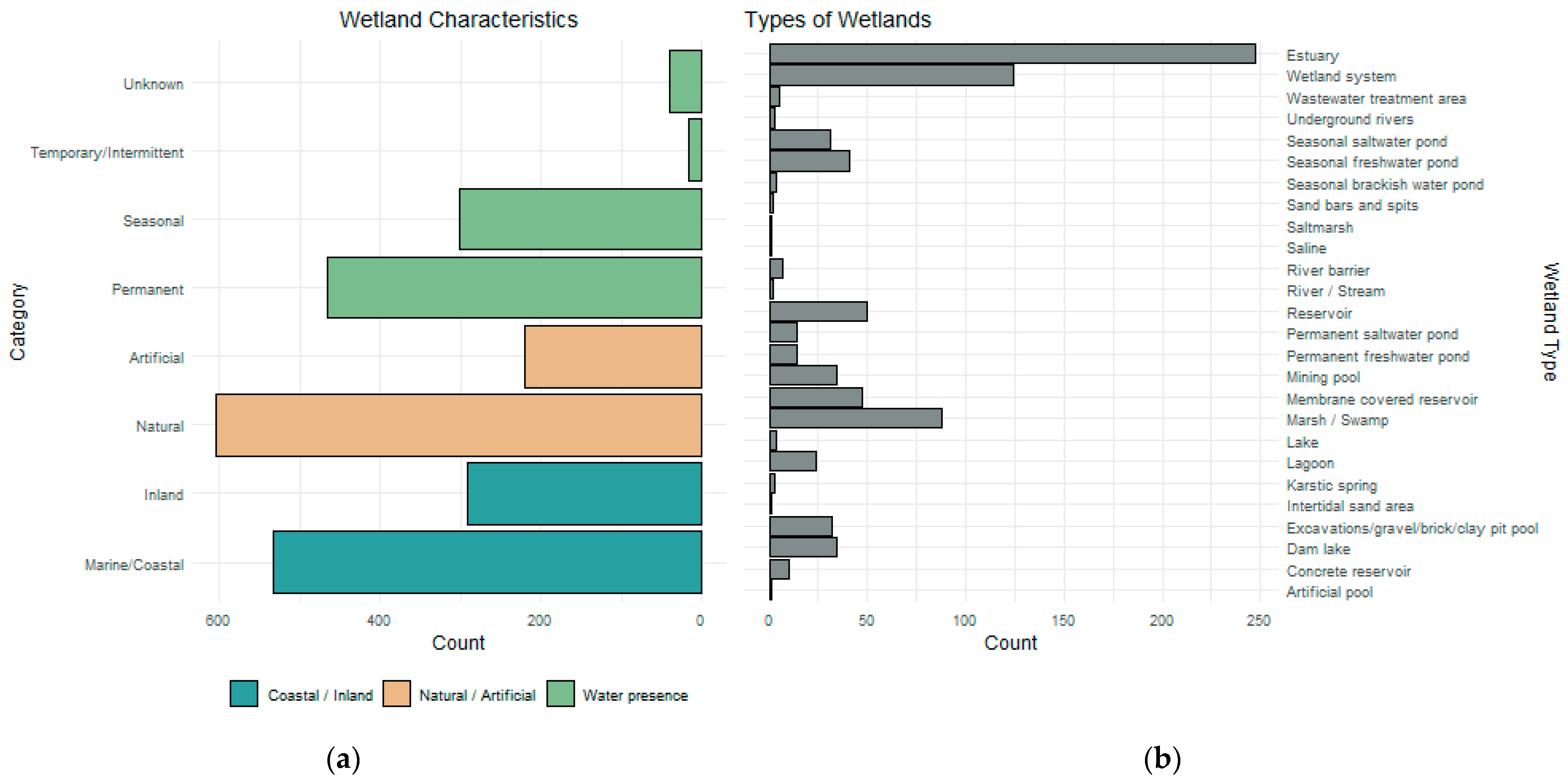The image size is (1568, 778).
Task: Click the Seasonal green bar
Action: tap(580, 219)
